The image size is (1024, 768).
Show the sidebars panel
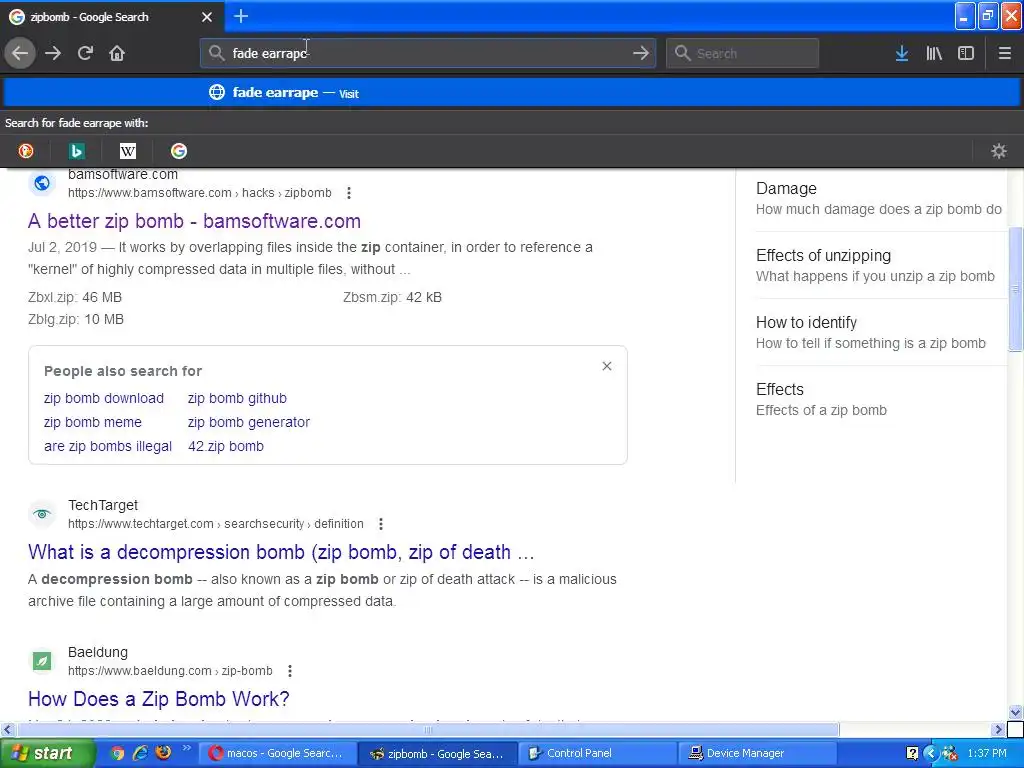pos(966,54)
